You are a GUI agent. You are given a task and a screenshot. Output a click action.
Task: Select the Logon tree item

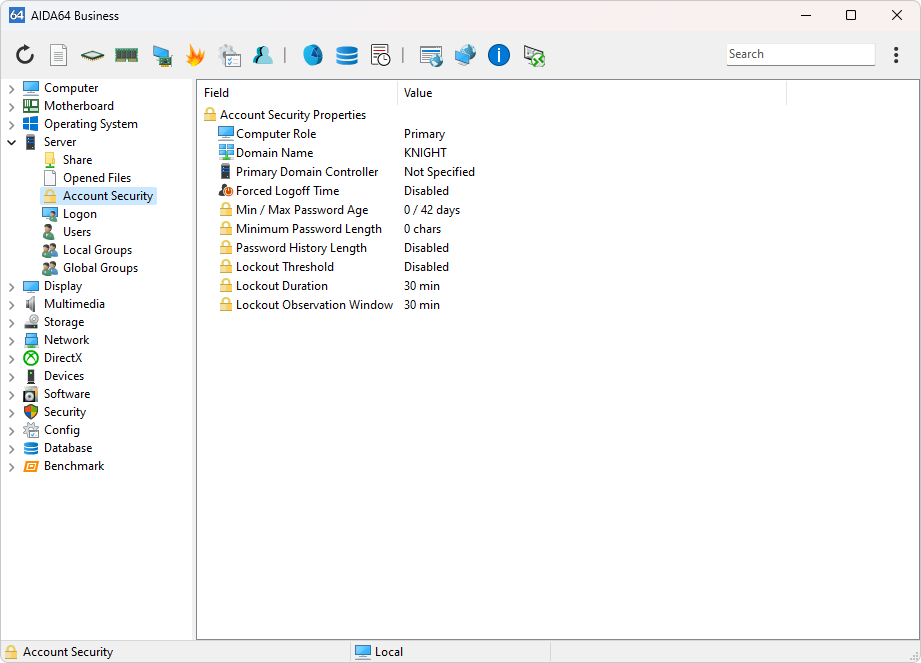tap(80, 214)
